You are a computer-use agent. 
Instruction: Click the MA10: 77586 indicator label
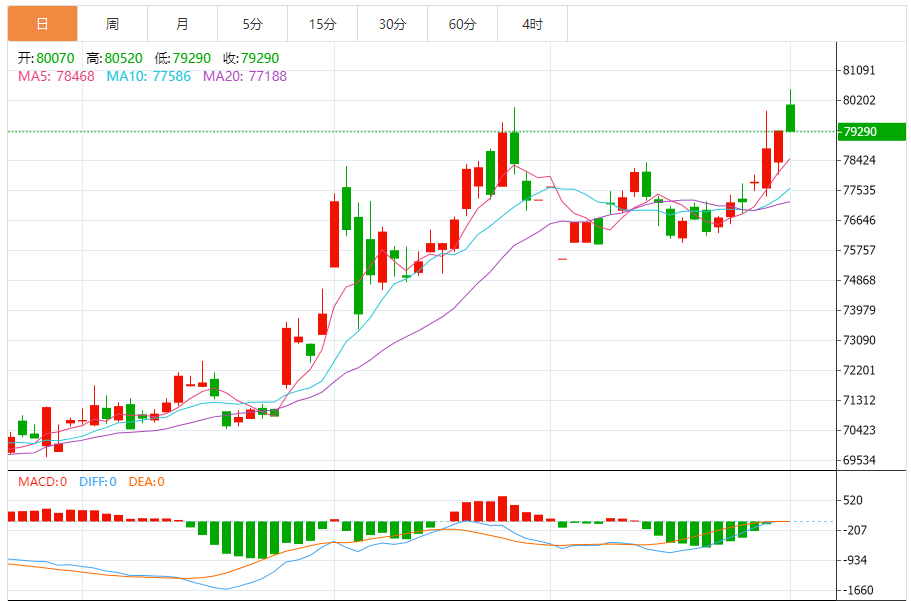pyautogui.click(x=148, y=76)
